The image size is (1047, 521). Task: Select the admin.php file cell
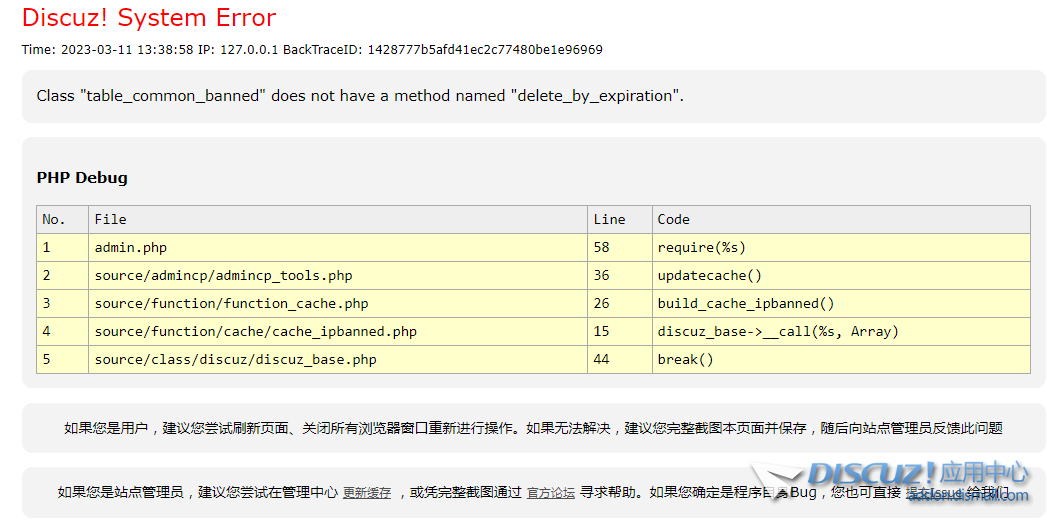pos(338,247)
